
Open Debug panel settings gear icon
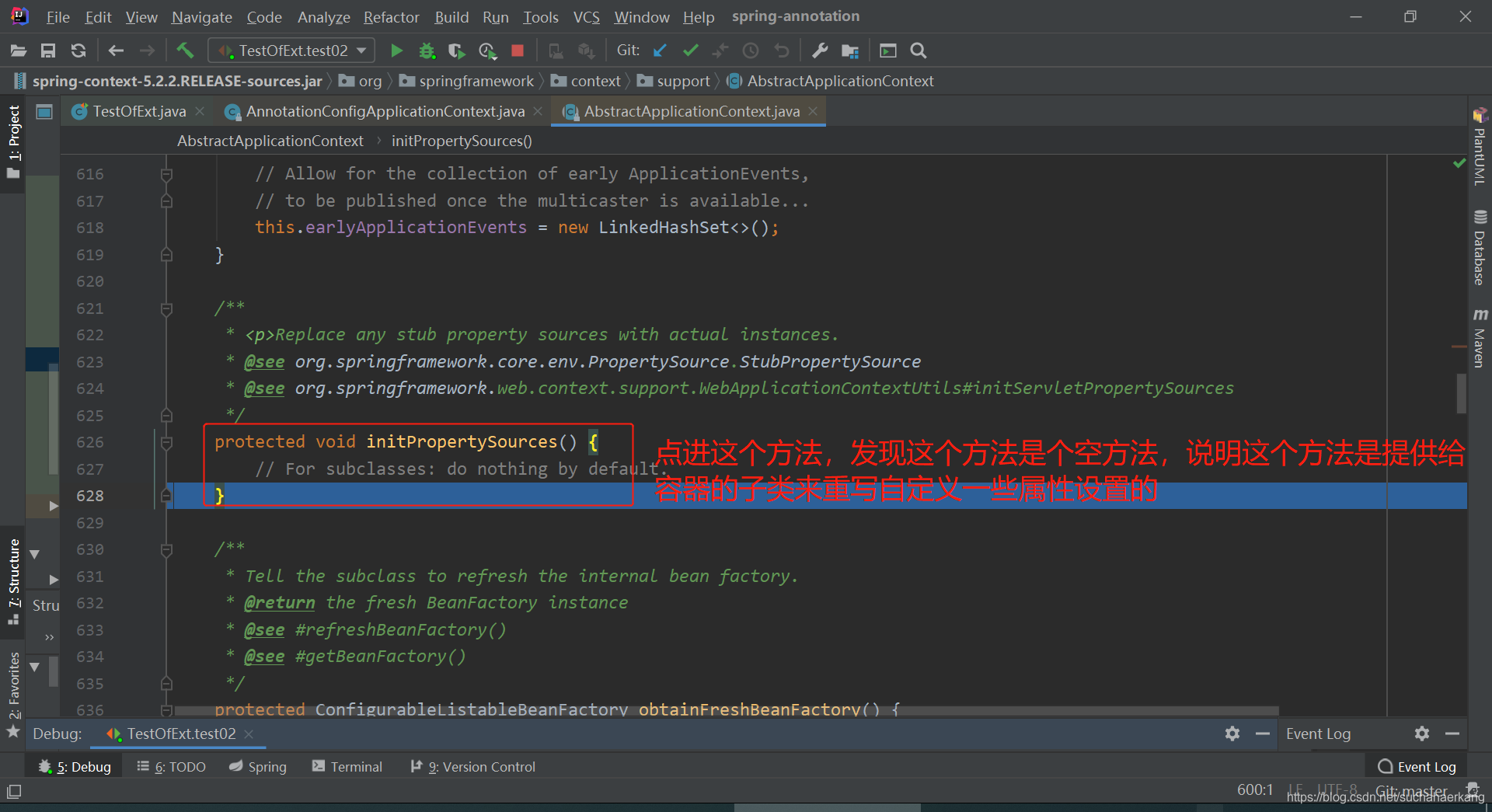click(1232, 734)
